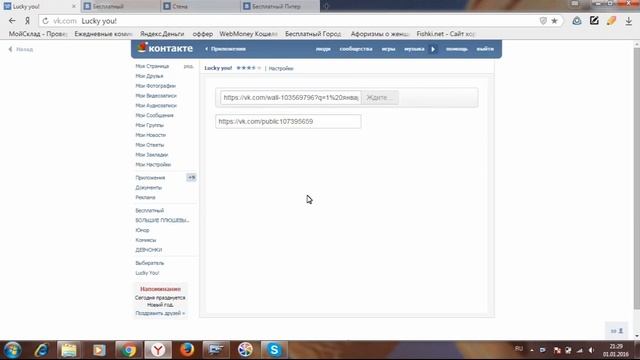Click the browser back arrow
The width and height of the screenshot is (640, 360).
(12, 21)
